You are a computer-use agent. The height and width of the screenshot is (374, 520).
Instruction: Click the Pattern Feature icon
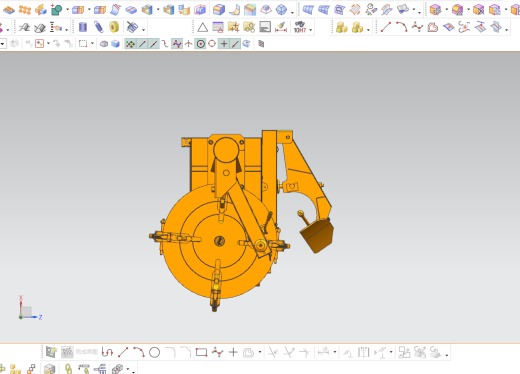point(9,10)
